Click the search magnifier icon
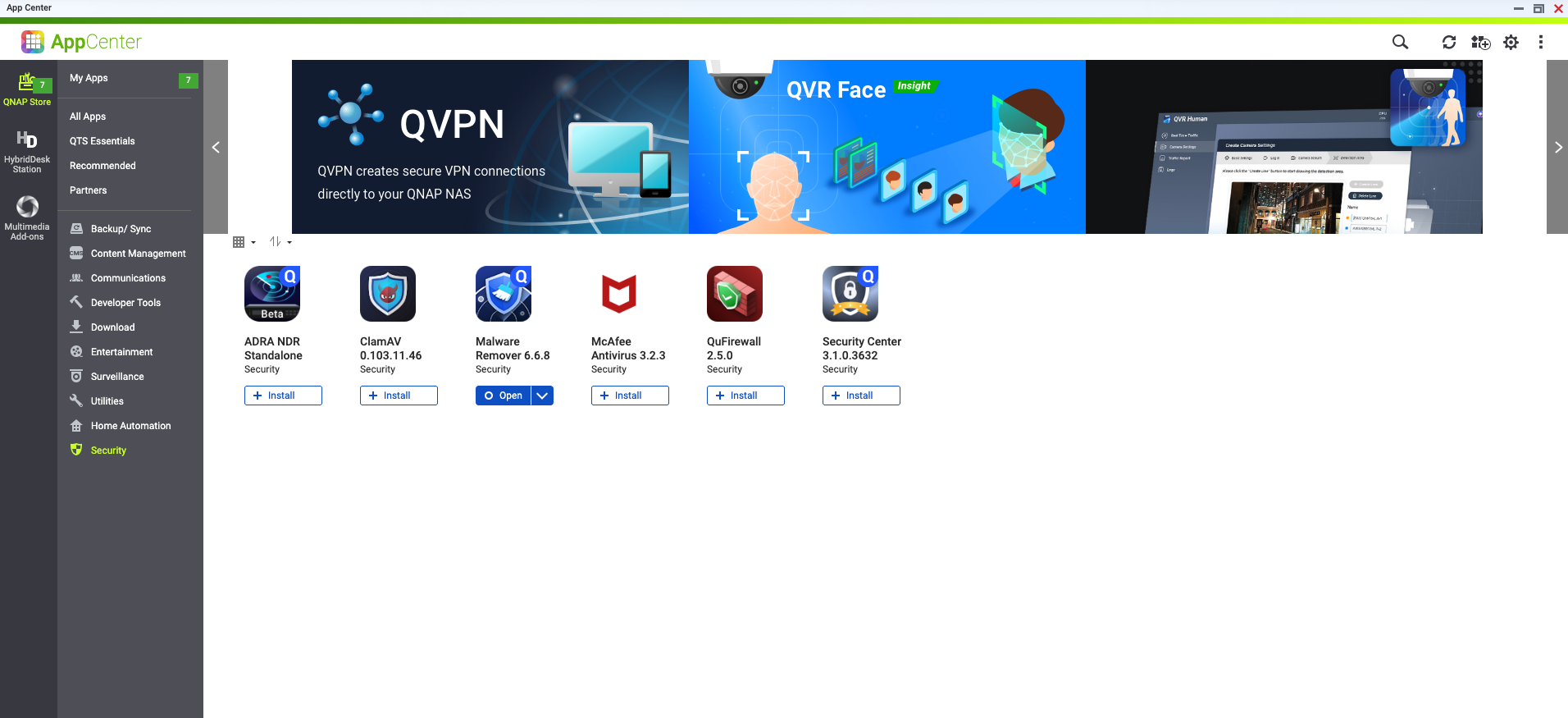This screenshot has height=718, width=1568. pyautogui.click(x=1400, y=42)
